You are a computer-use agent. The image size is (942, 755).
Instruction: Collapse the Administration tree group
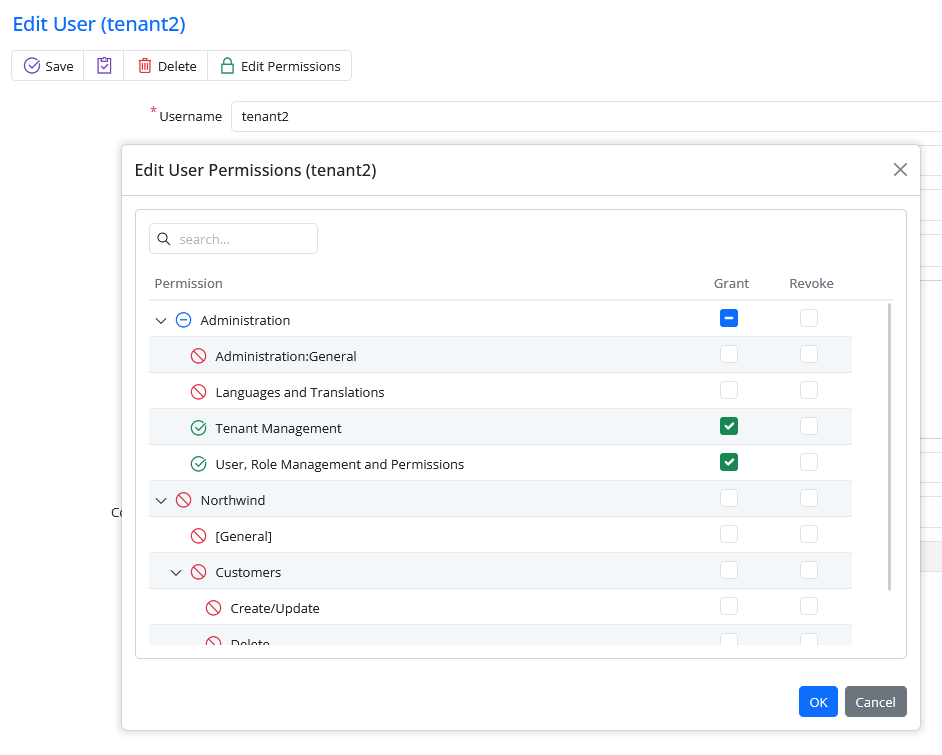coord(161,321)
